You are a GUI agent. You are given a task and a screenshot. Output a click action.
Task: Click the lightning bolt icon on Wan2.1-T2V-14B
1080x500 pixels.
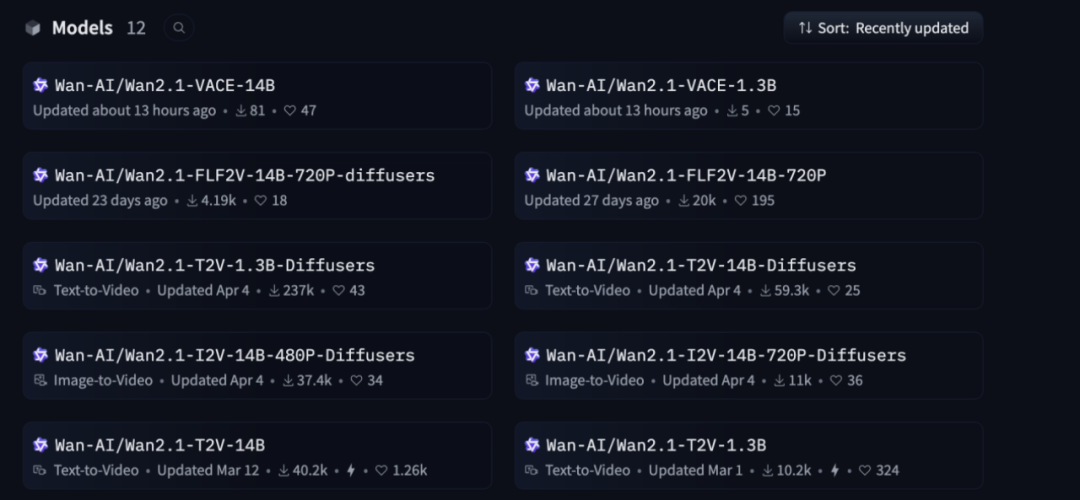pos(351,471)
